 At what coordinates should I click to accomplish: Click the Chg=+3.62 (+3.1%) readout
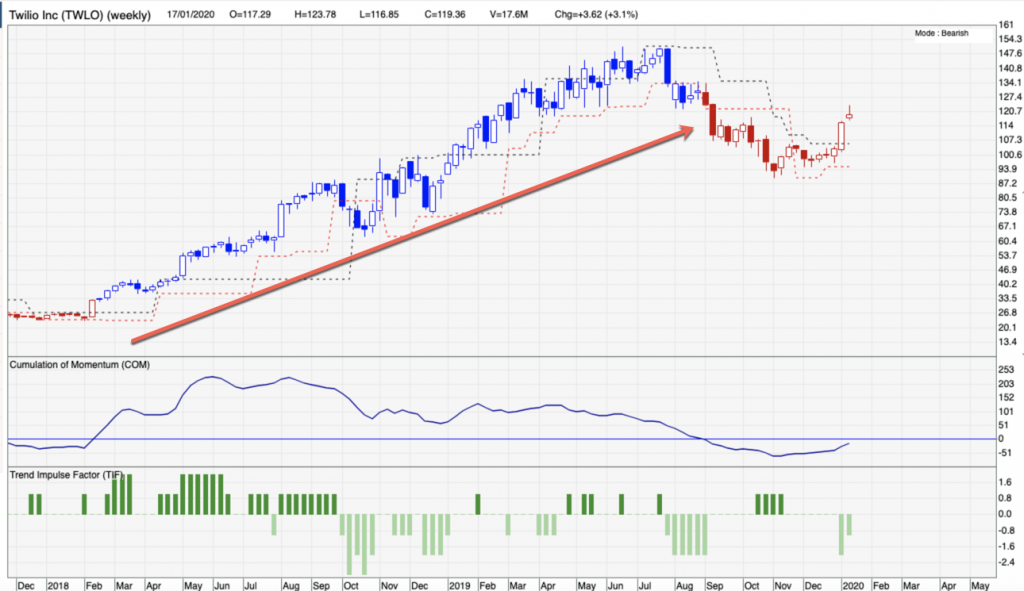(596, 14)
